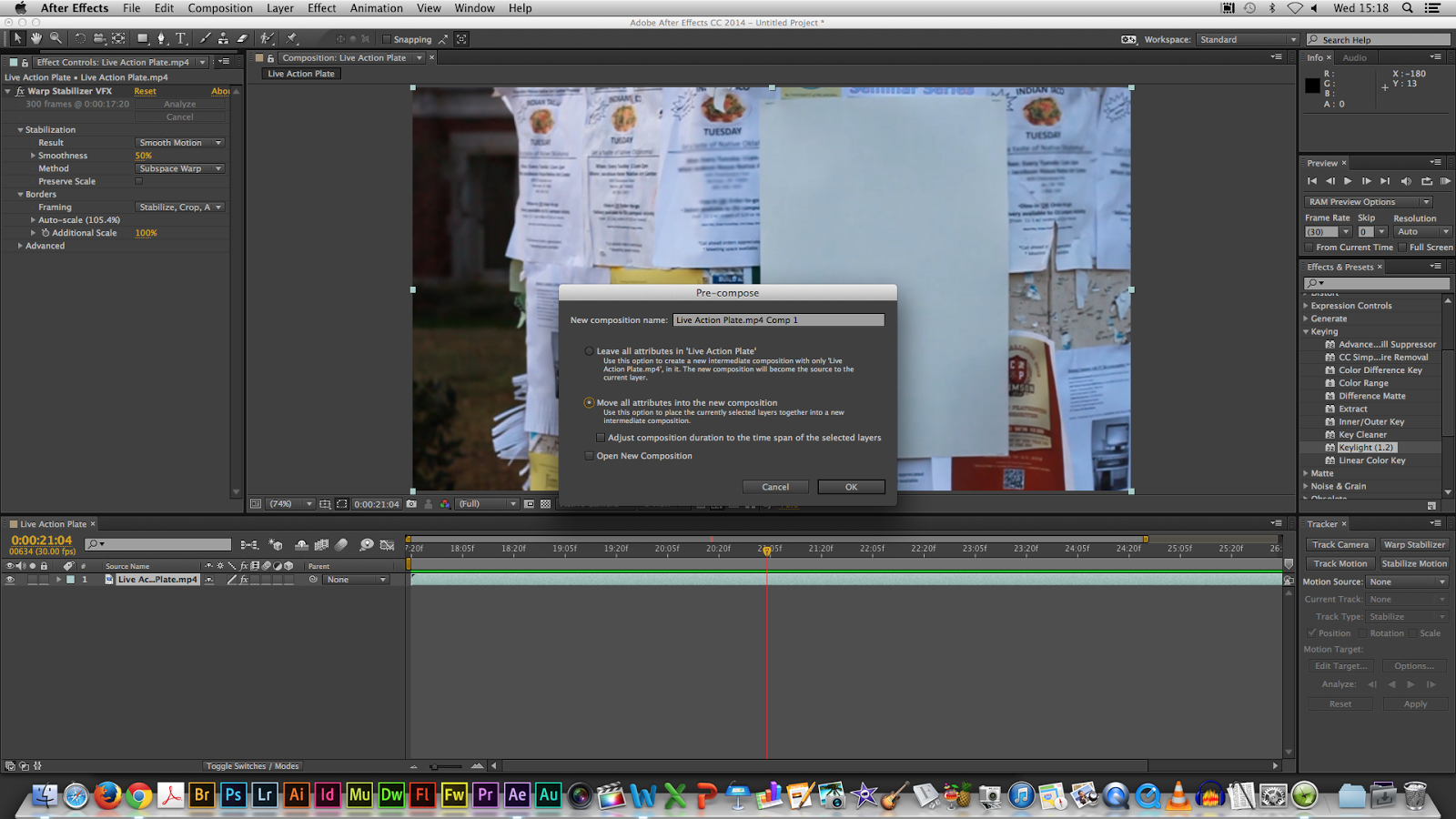Select the Roto Brush tool
This screenshot has width=1456, height=819.
click(268, 38)
